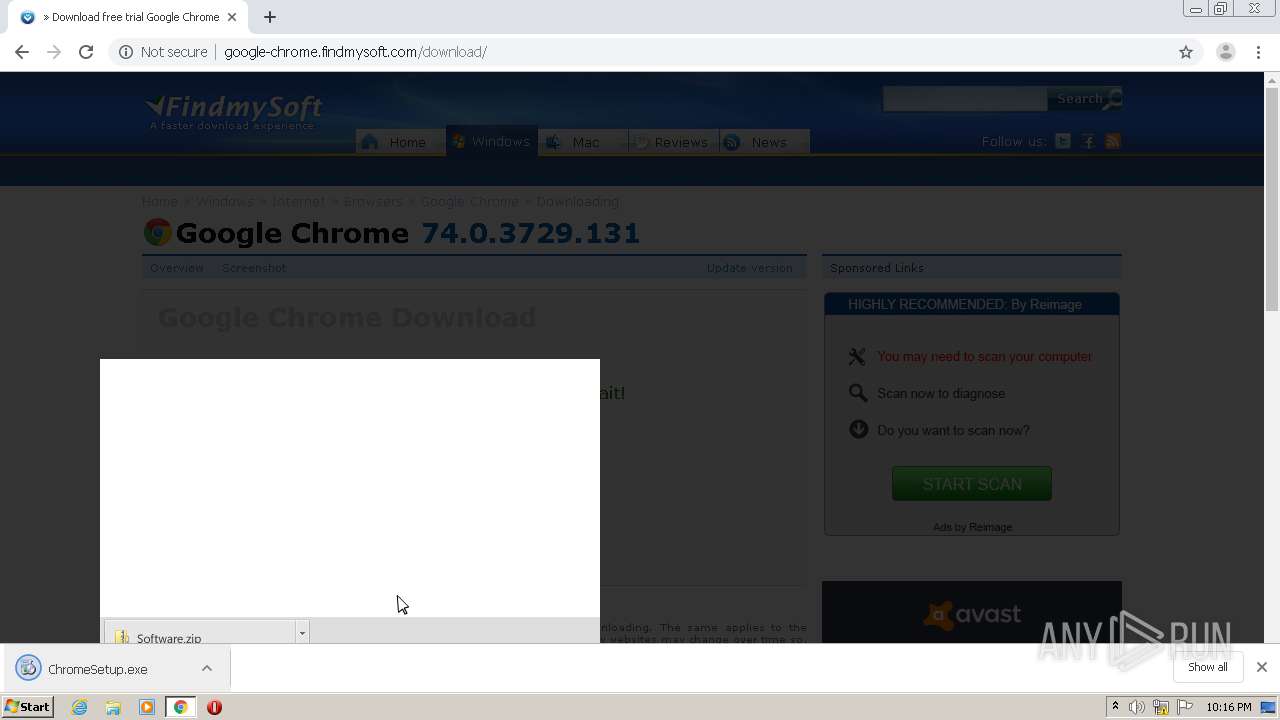The image size is (1280, 720).
Task: Show hidden tray icons arrow
Action: pos(1115,707)
